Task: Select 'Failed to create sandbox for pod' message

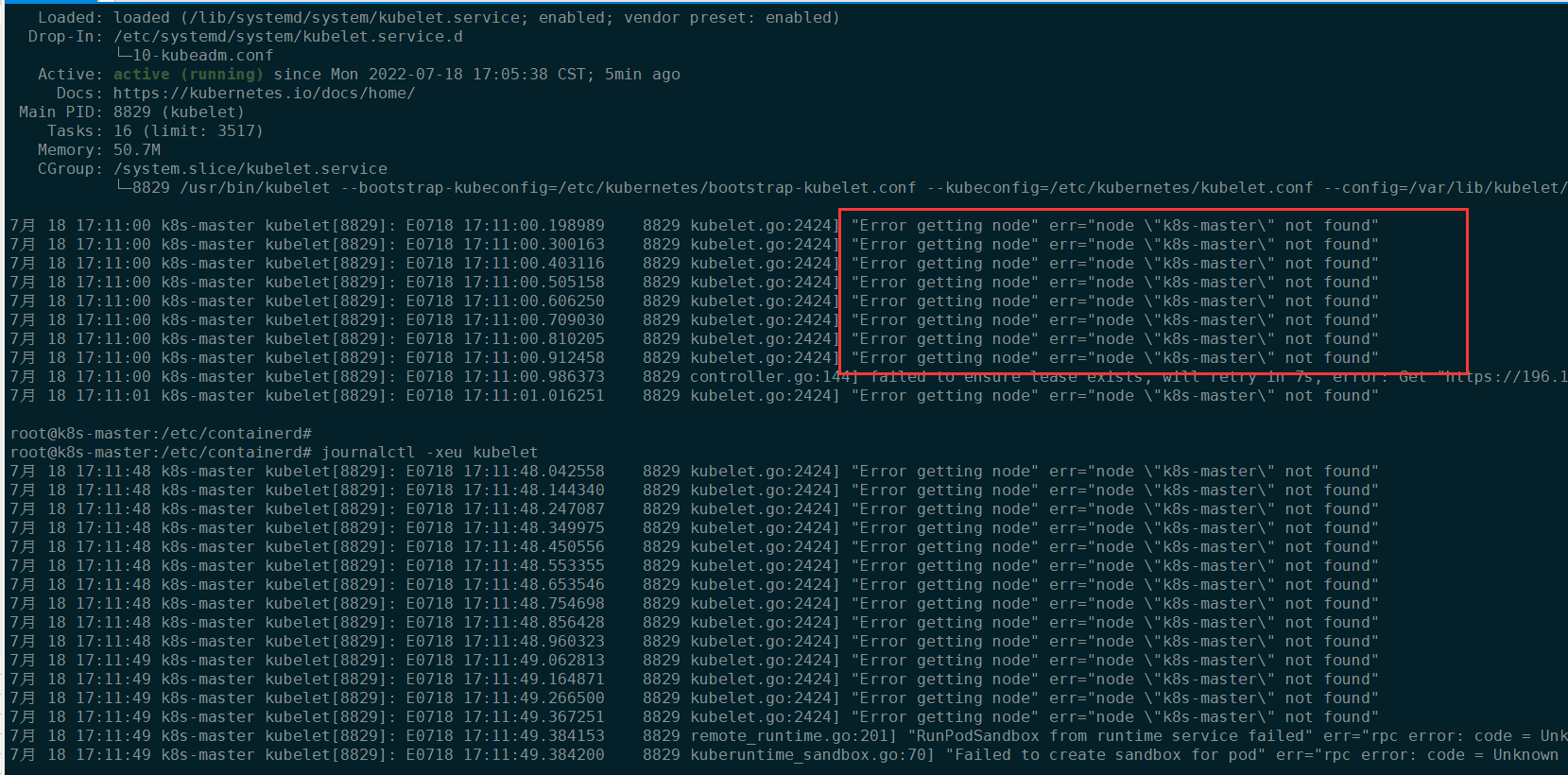Action: (1106, 754)
